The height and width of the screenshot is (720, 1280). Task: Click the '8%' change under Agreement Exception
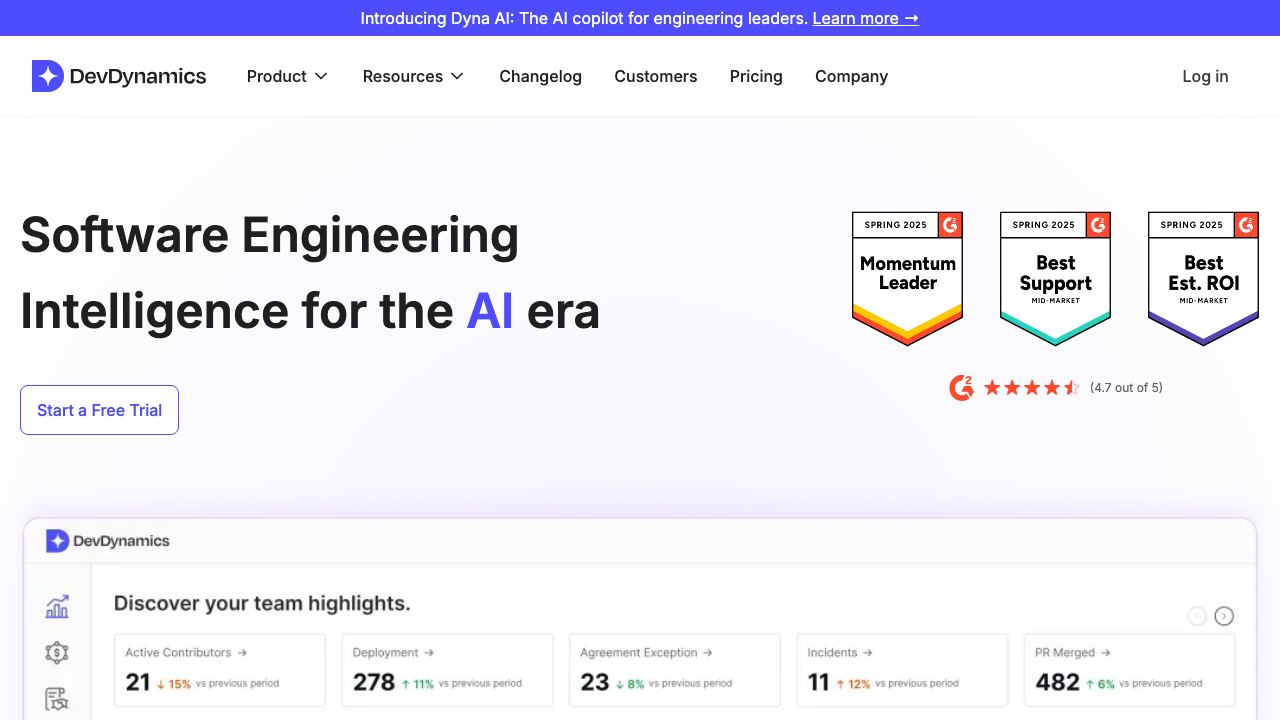point(630,684)
